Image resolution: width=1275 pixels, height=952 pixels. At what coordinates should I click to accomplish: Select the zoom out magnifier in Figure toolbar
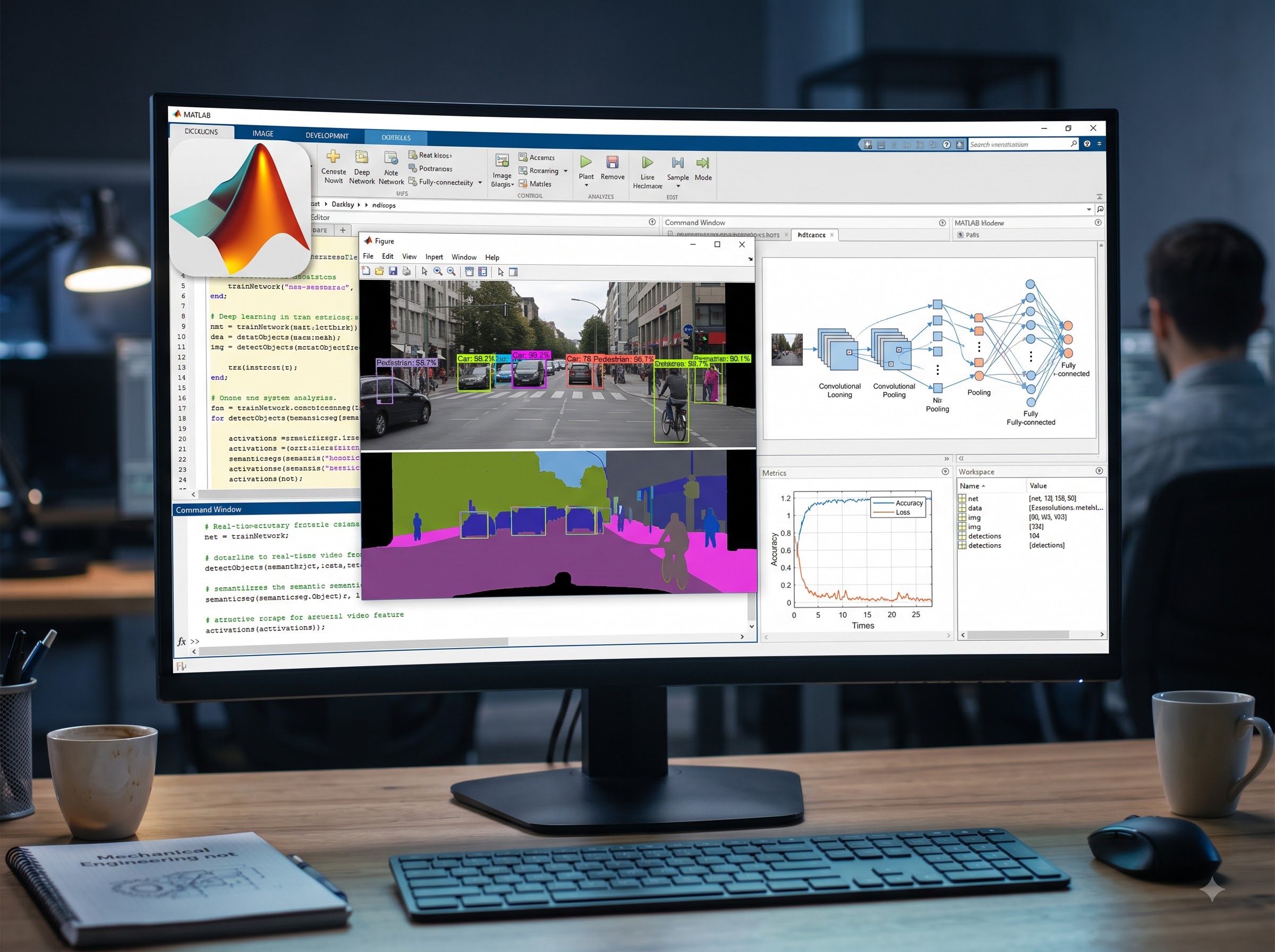point(451,271)
